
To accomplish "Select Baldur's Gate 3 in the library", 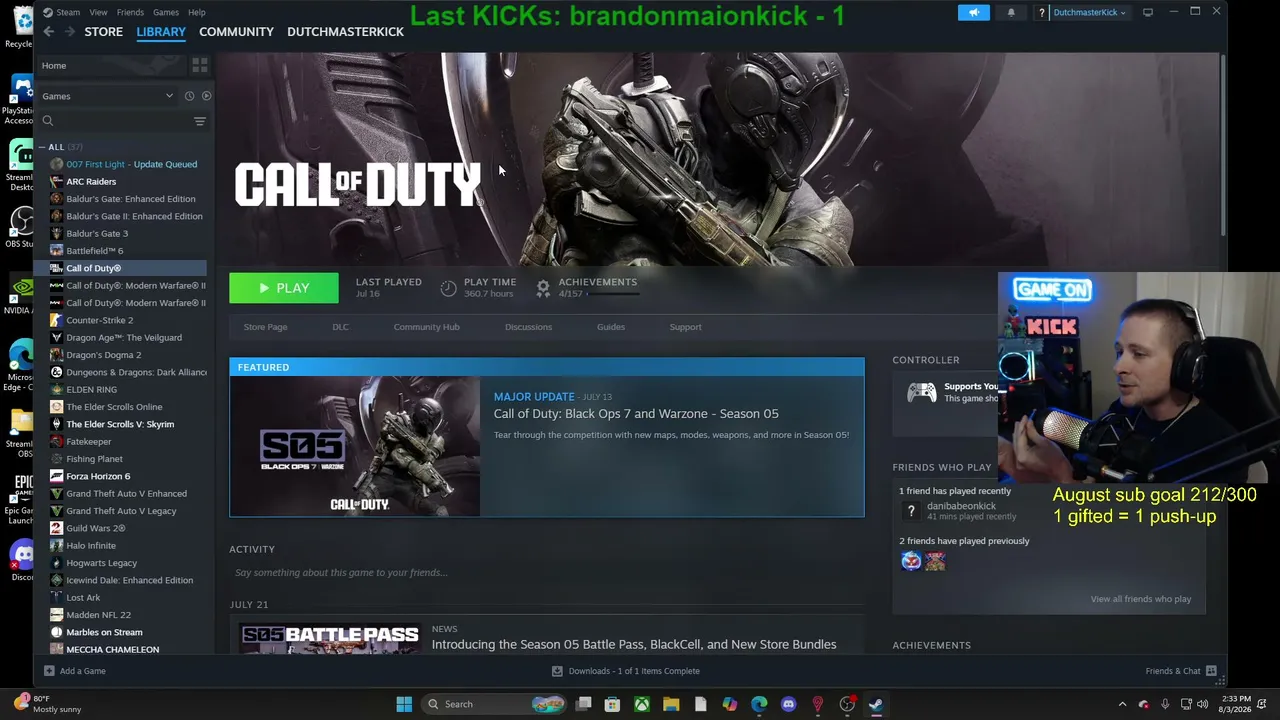I will pos(97,234).
